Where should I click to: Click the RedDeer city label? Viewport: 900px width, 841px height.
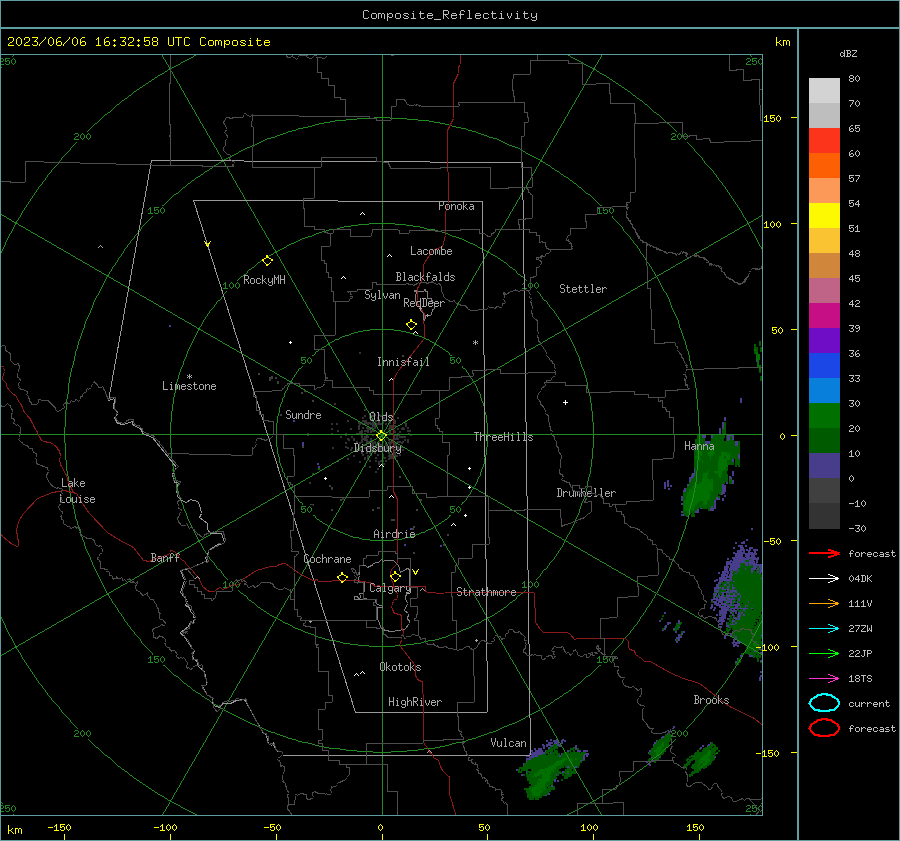pos(424,303)
